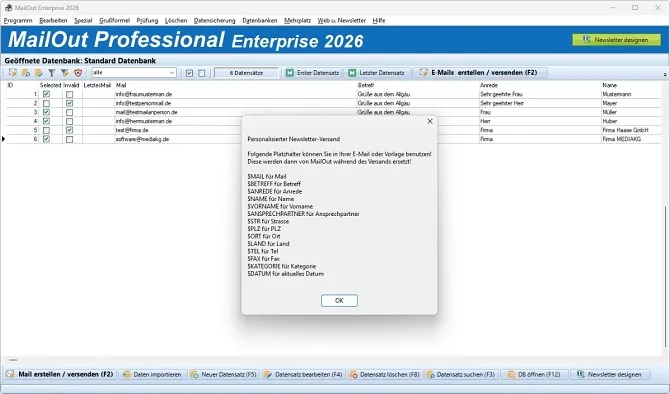670x394 pixels.
Task: Jump to Letzter Datensatz
Action: coord(377,73)
